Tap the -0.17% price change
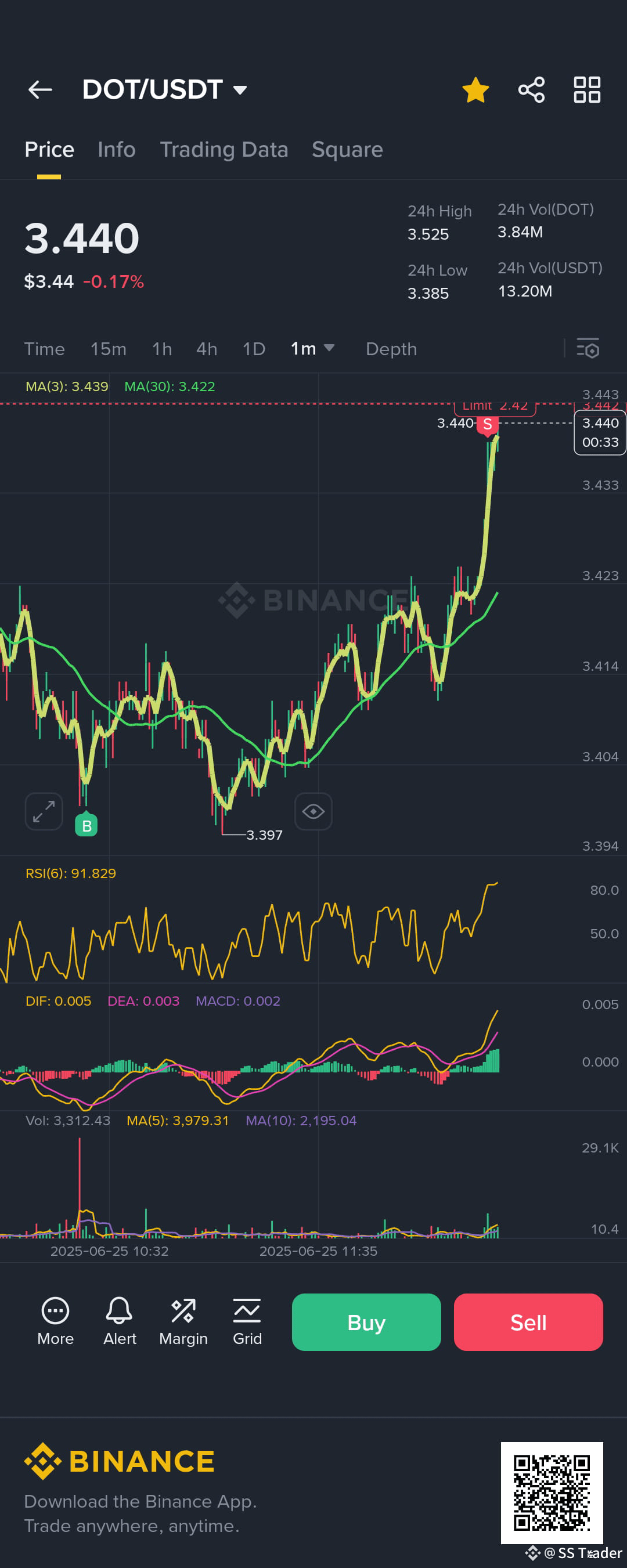Screen dimensions: 627x1568 click(113, 282)
